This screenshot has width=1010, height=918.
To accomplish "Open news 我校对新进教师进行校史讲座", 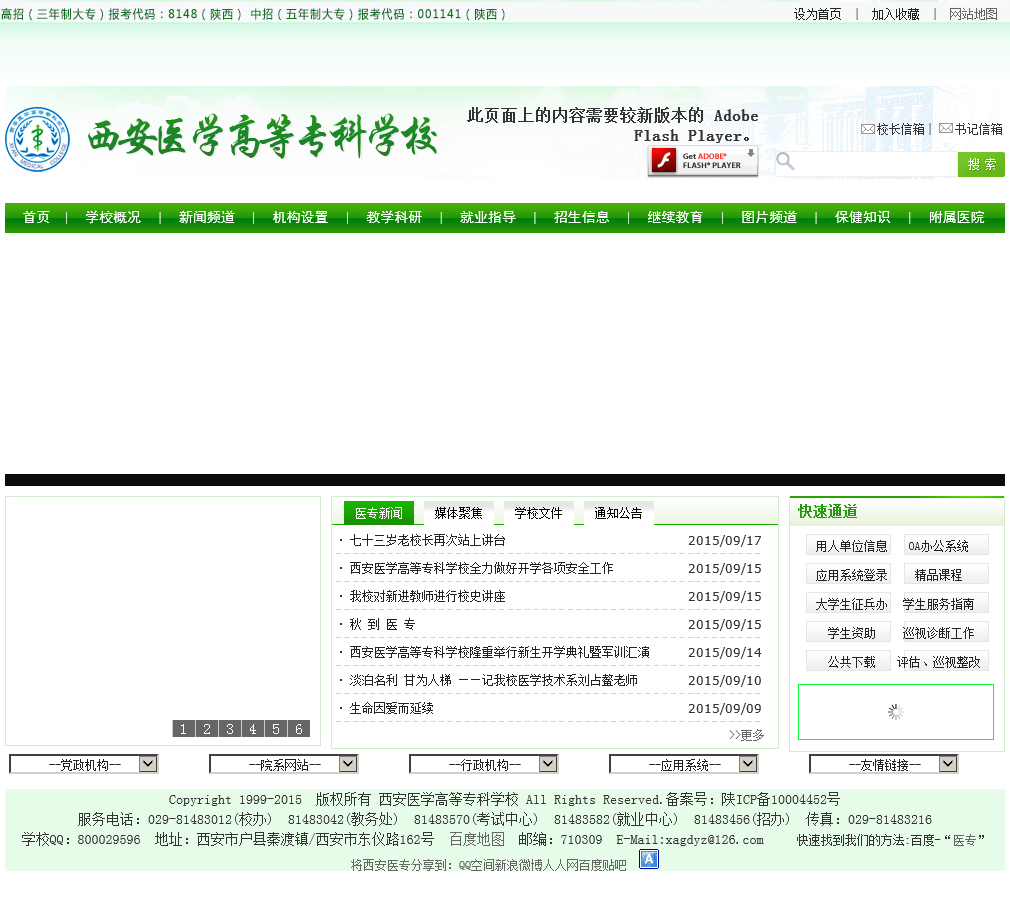I will pyautogui.click(x=428, y=597).
